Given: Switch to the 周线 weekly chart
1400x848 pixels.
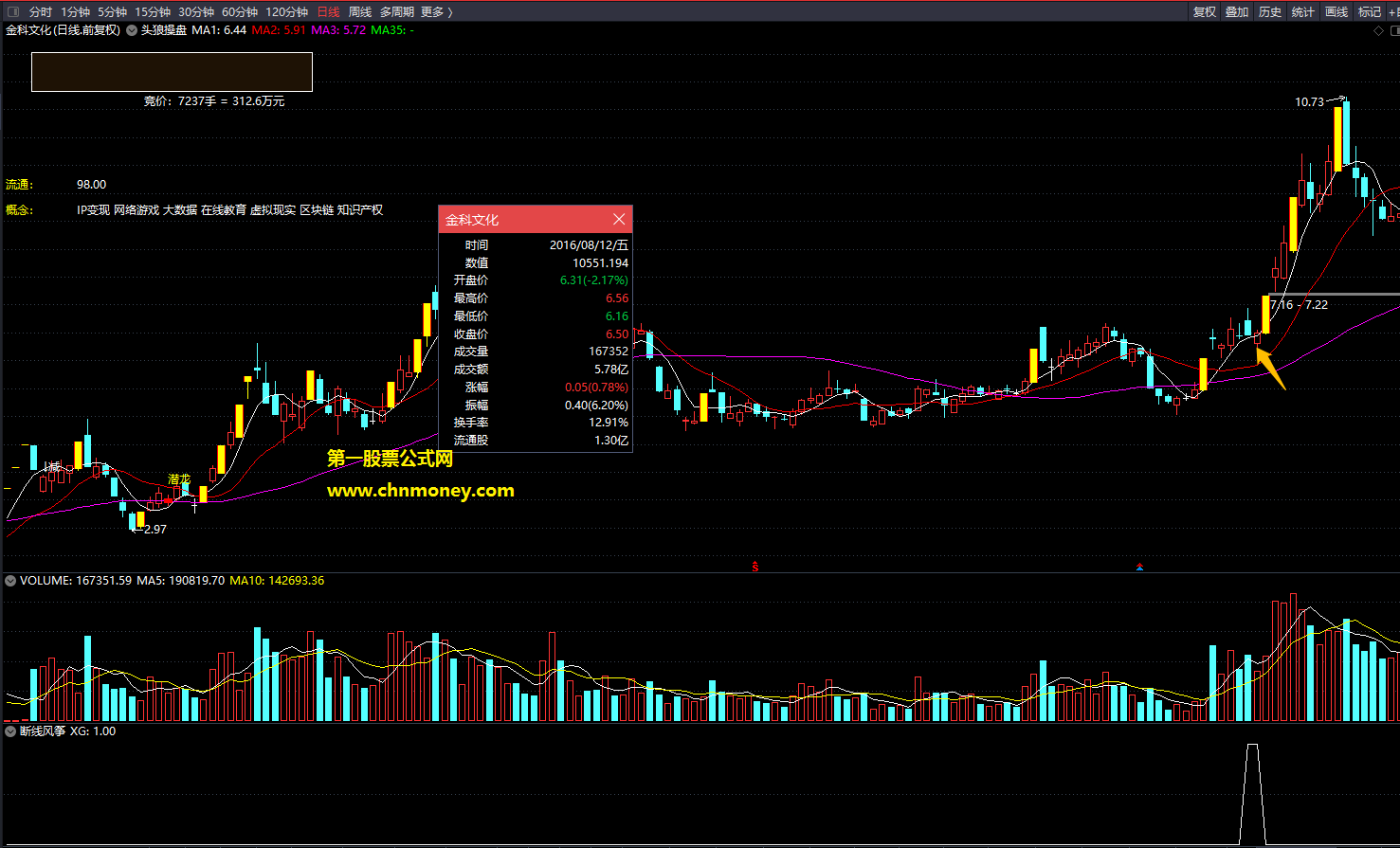Looking at the screenshot, I should tap(360, 11).
